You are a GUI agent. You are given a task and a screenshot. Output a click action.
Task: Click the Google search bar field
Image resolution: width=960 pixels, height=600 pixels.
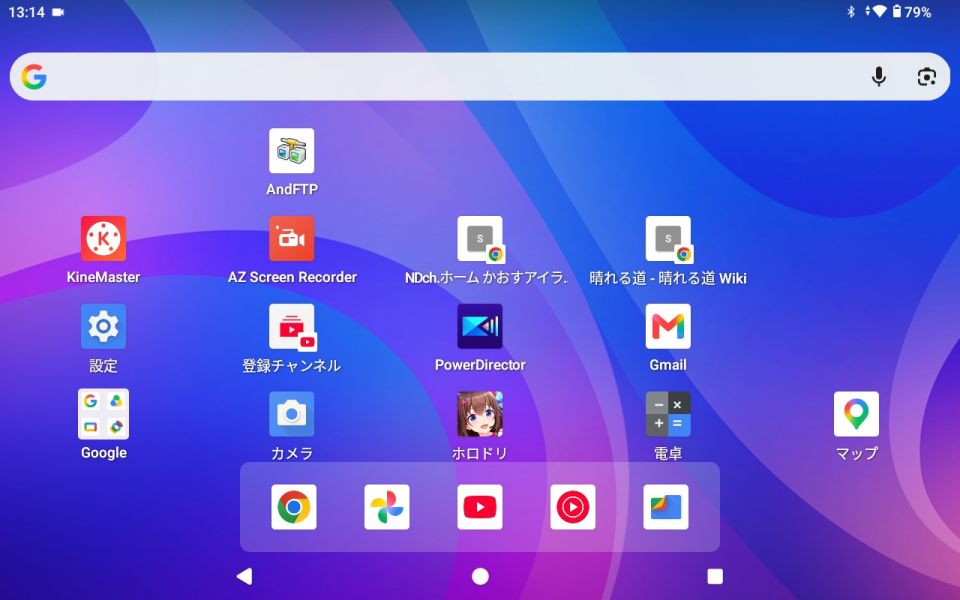pyautogui.click(x=480, y=77)
